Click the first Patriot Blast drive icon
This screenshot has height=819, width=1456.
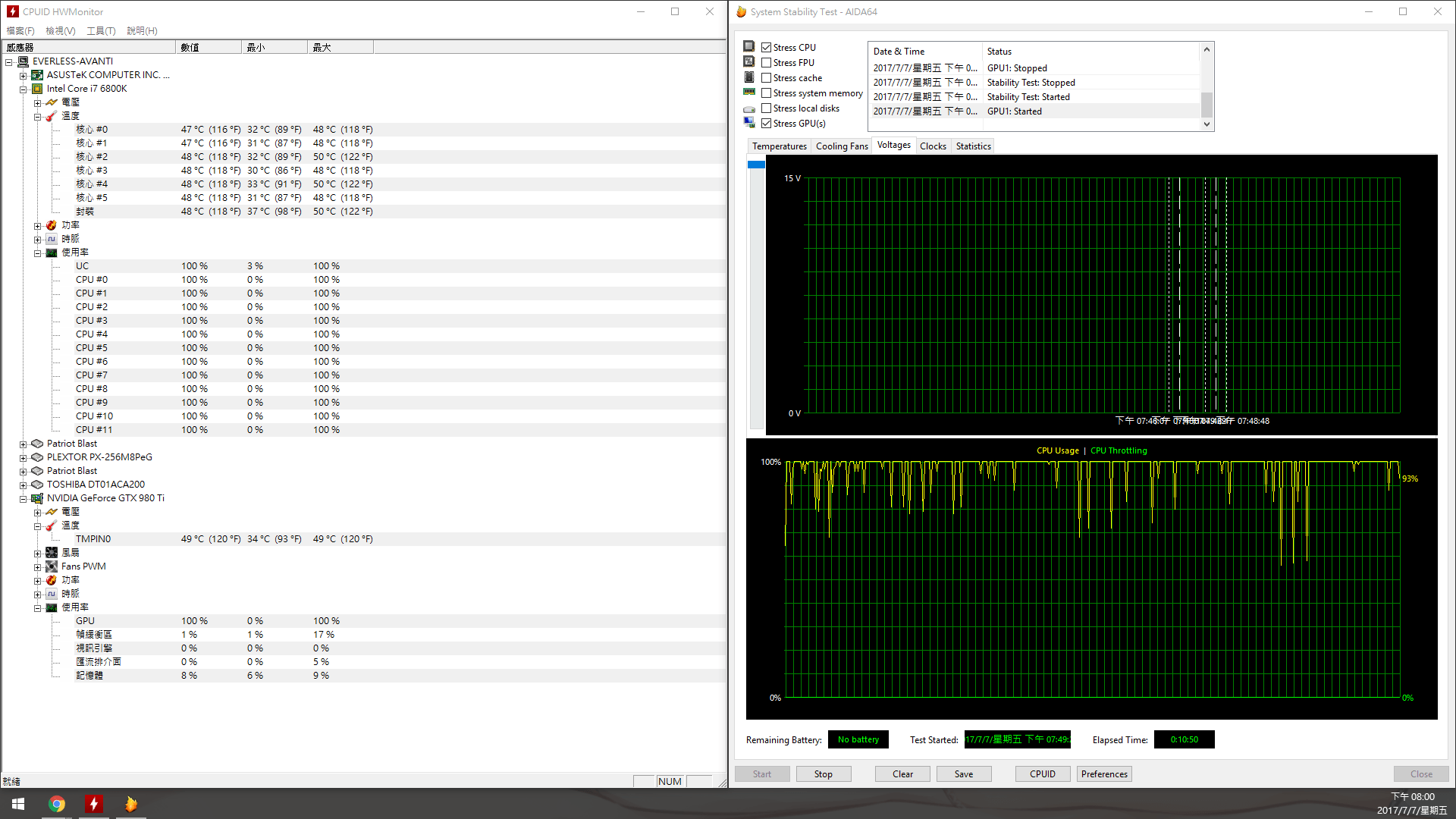click(37, 444)
